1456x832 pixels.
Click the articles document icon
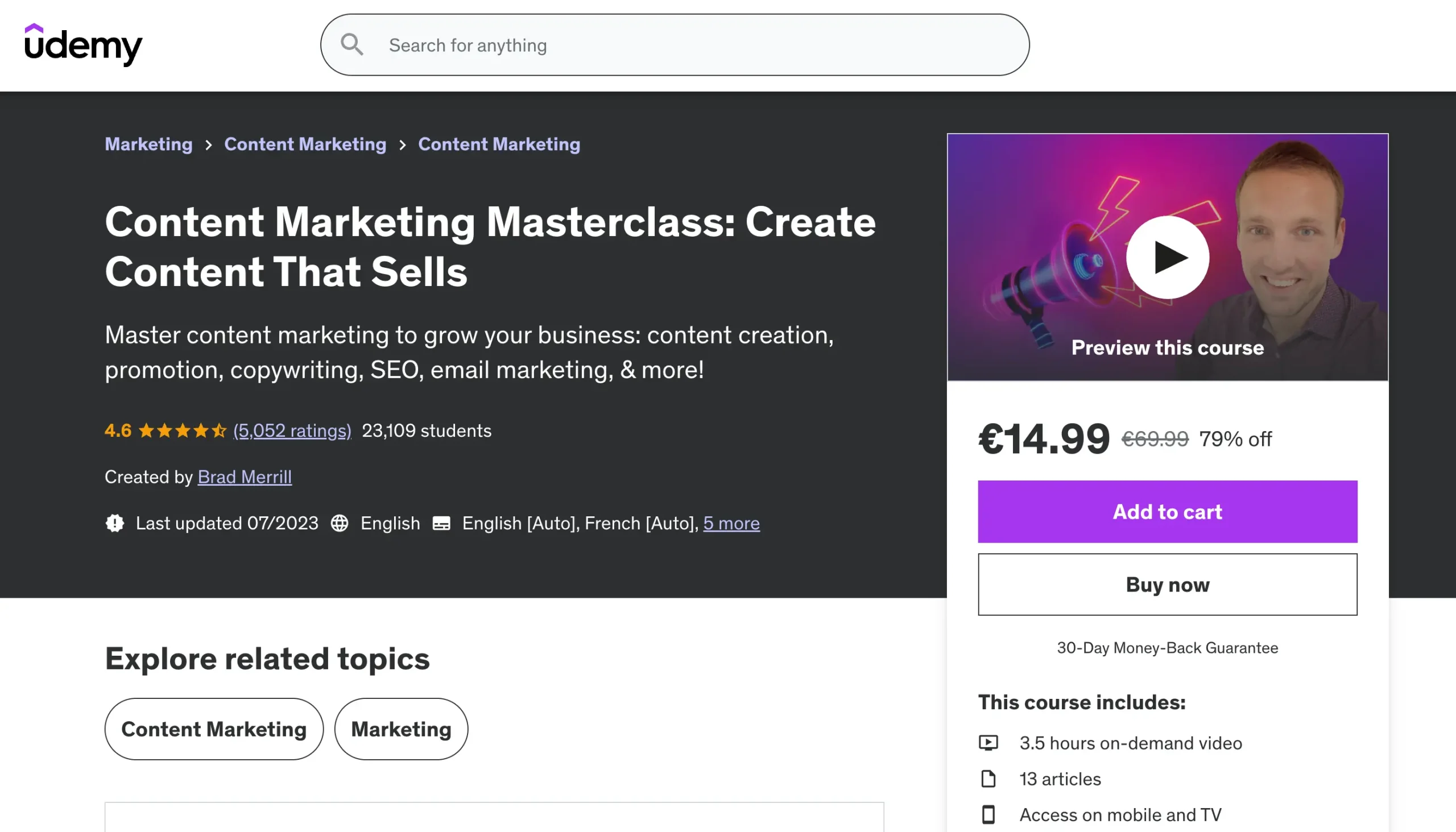click(x=988, y=779)
